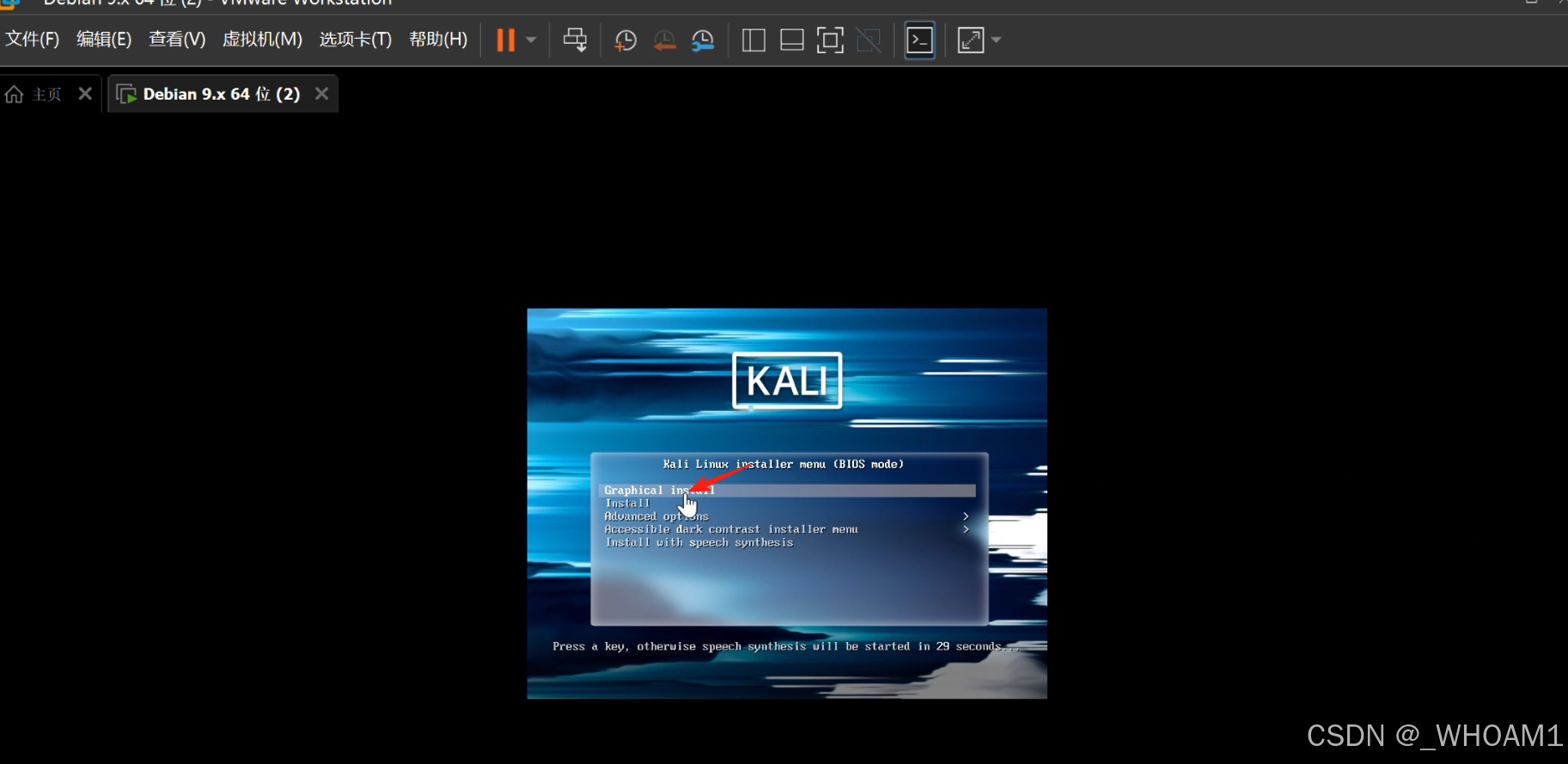Open Advanced options in Kali installer menu

(656, 516)
